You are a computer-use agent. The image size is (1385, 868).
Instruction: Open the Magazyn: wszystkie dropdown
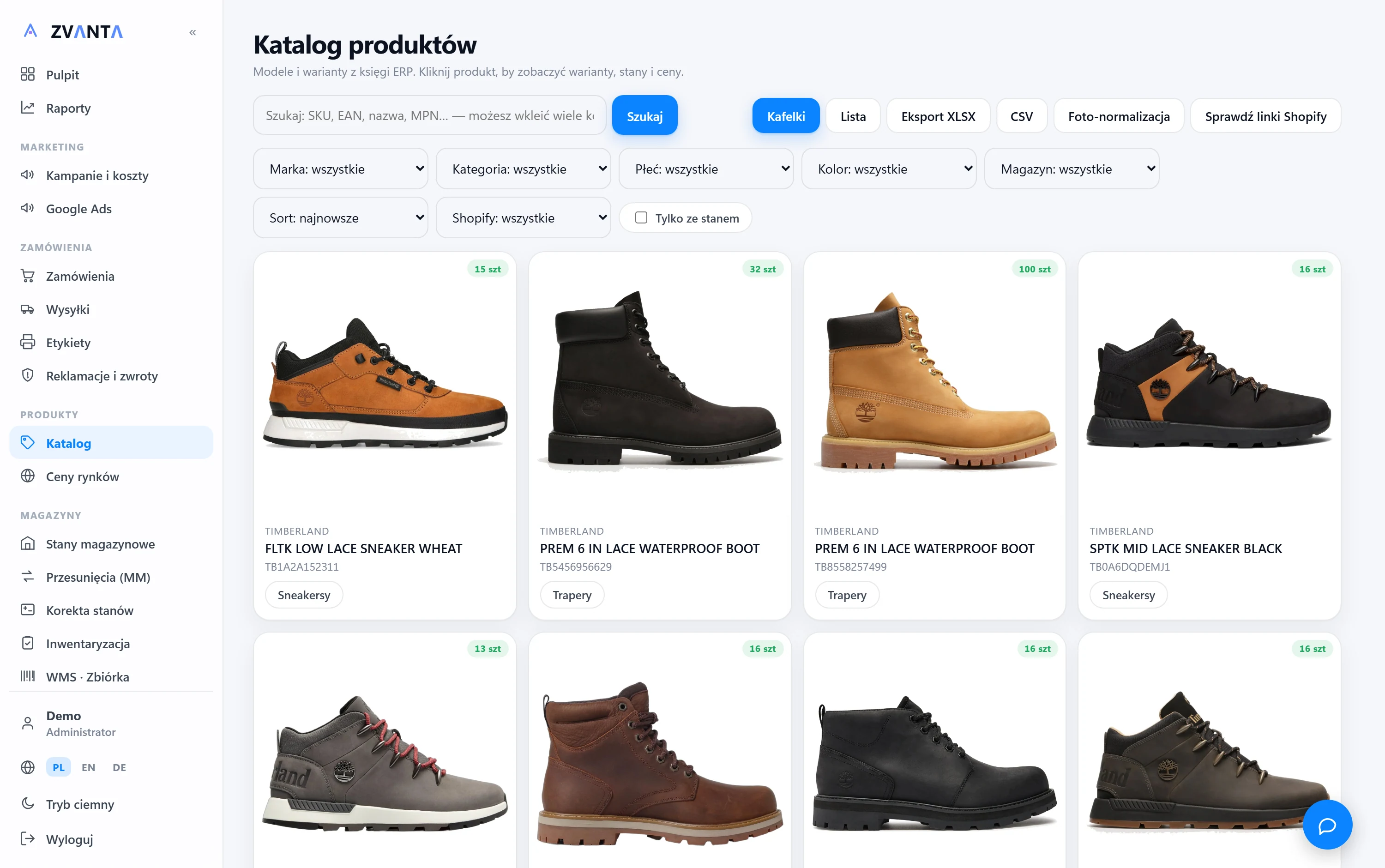coord(1072,169)
